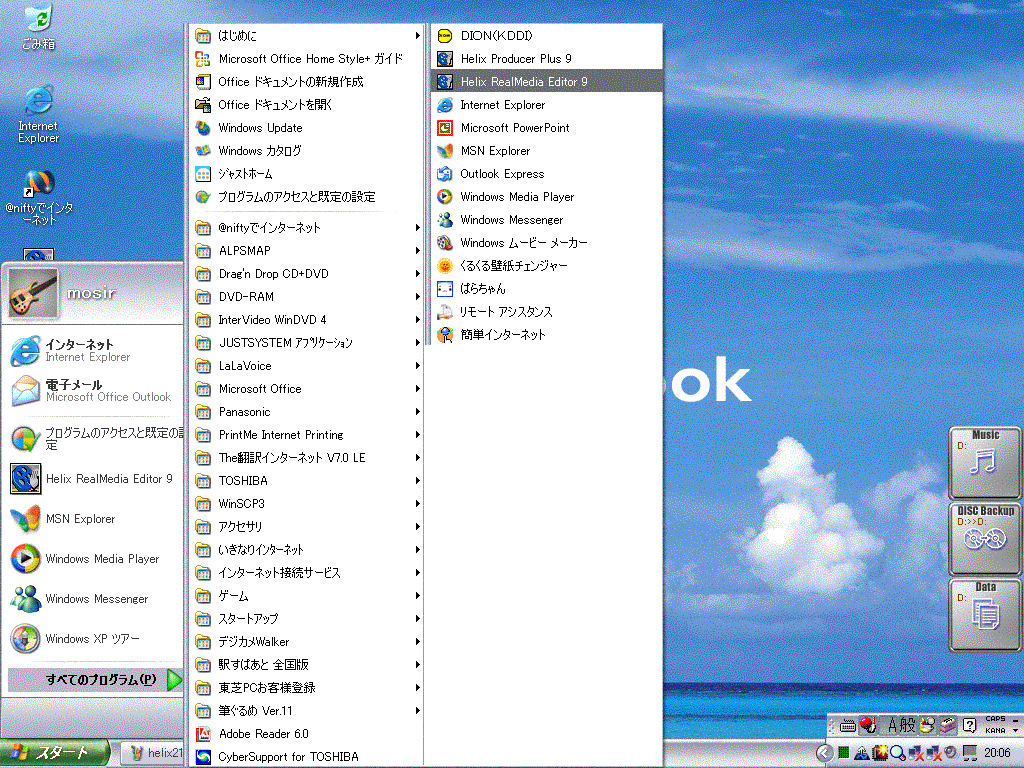Open MSN Explorer in the programs submenu
The width and height of the screenshot is (1024, 768).
(x=547, y=151)
